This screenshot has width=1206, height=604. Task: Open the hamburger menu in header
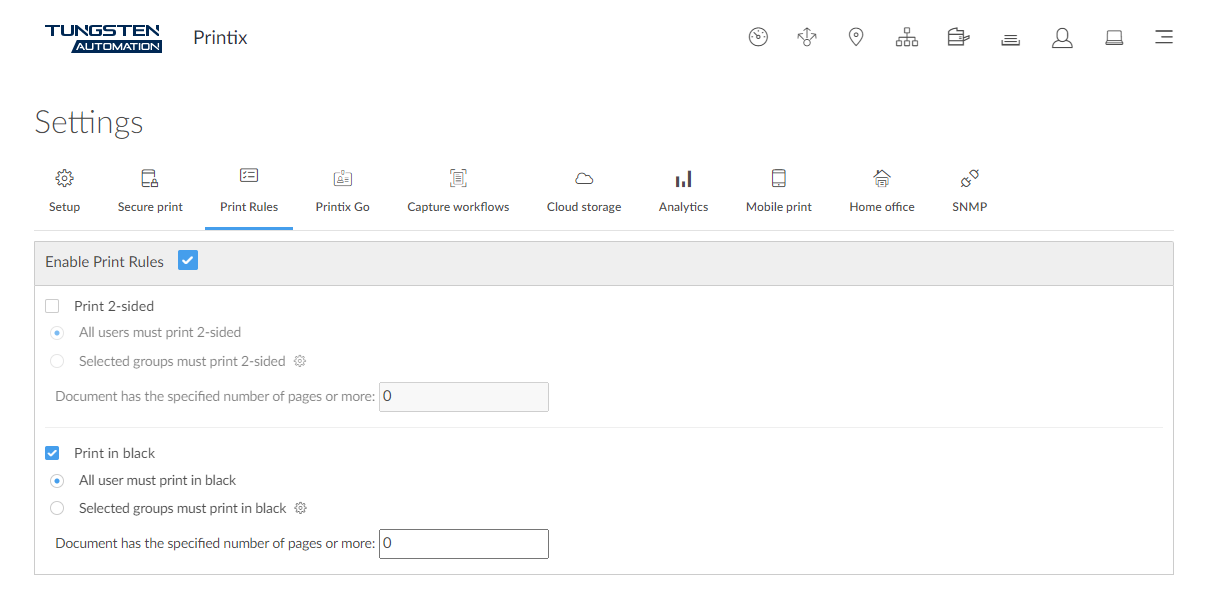tap(1163, 38)
